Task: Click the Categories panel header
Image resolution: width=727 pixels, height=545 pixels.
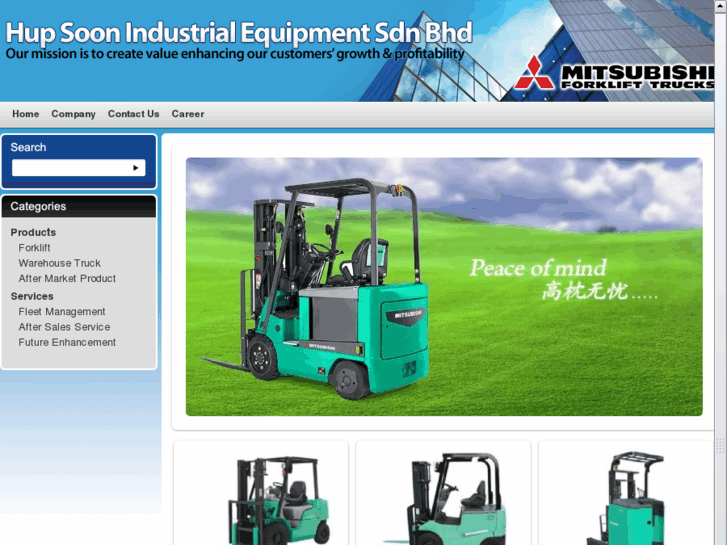Action: coord(79,207)
